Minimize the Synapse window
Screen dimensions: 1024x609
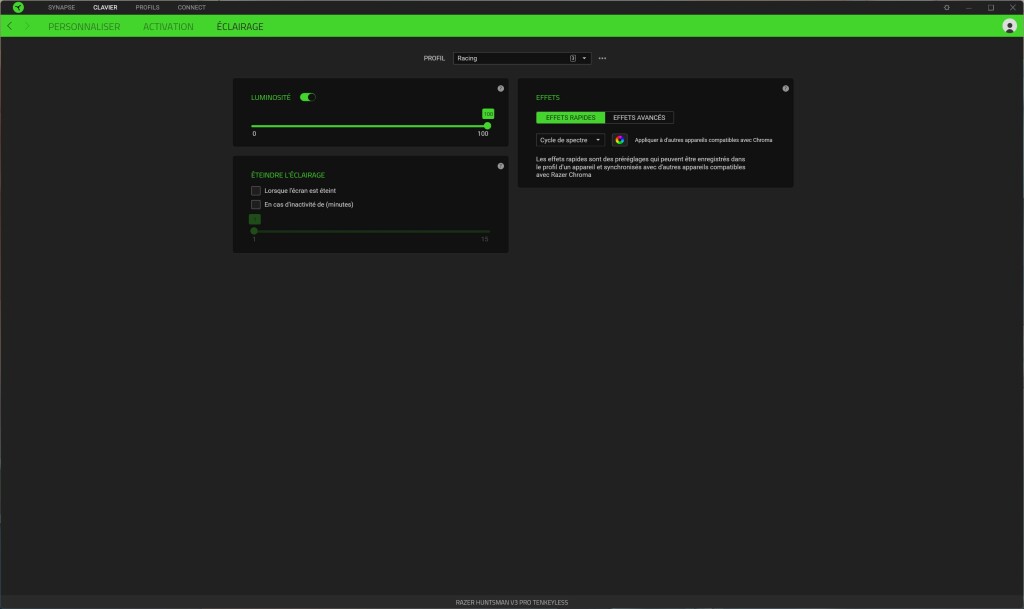[968, 8]
